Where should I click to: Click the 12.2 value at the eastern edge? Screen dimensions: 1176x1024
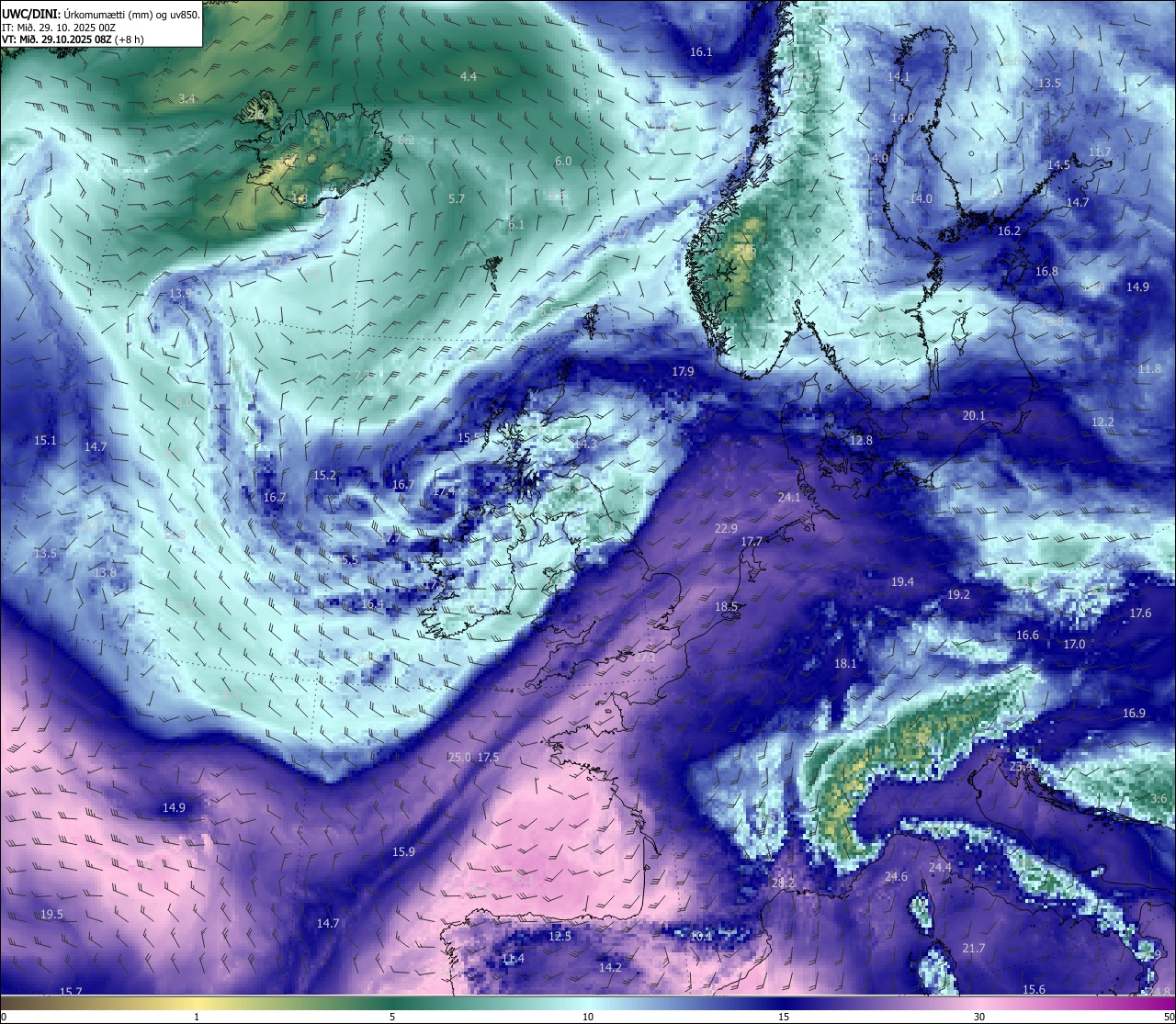pos(1102,422)
